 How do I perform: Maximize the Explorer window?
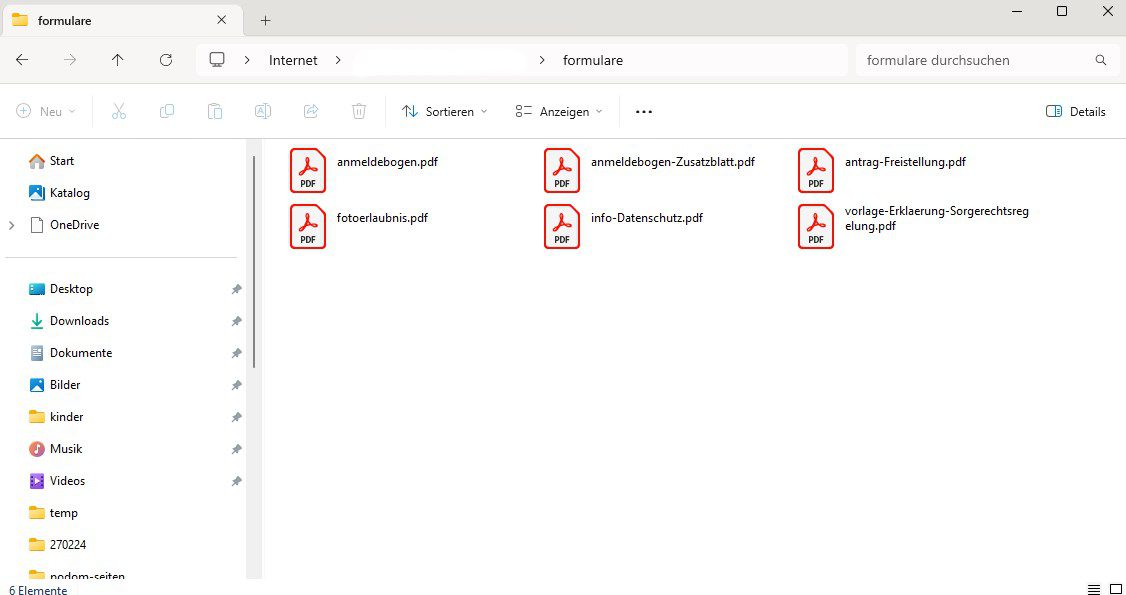pyautogui.click(x=1061, y=11)
